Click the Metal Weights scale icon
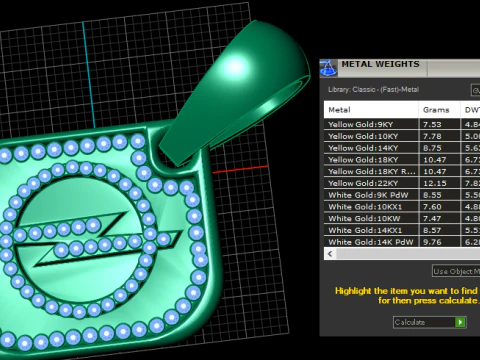 click(x=328, y=68)
